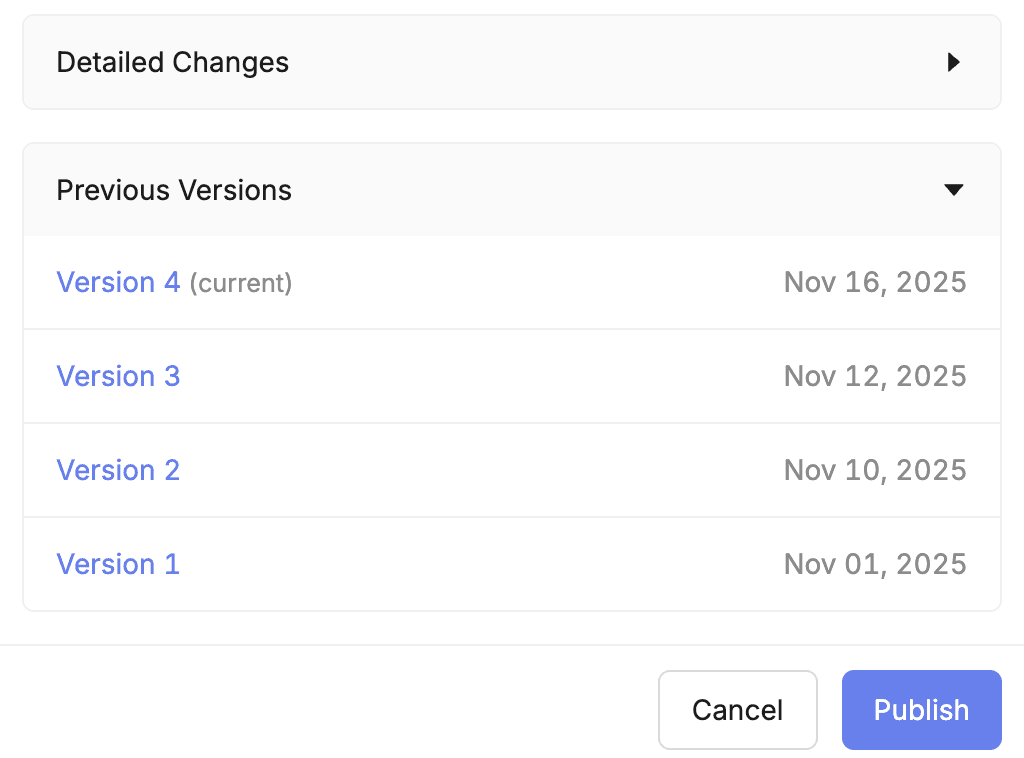1024x758 pixels.
Task: Click blank space in the Version 3 row
Action: 480,376
